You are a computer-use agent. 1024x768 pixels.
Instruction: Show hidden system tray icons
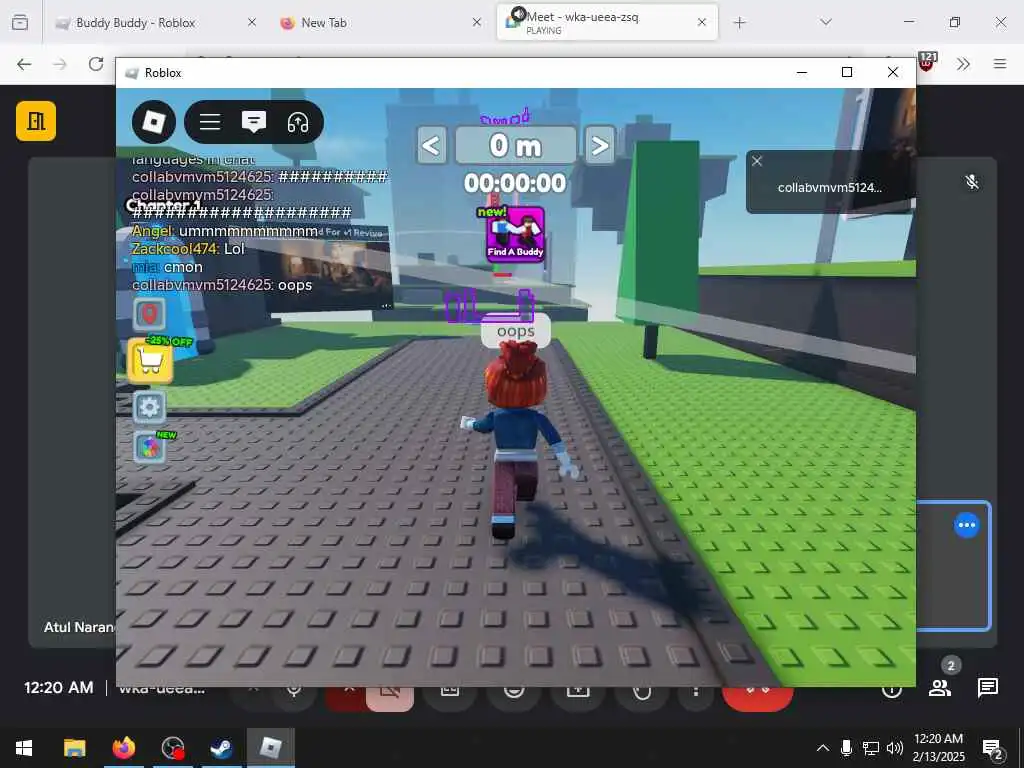823,748
